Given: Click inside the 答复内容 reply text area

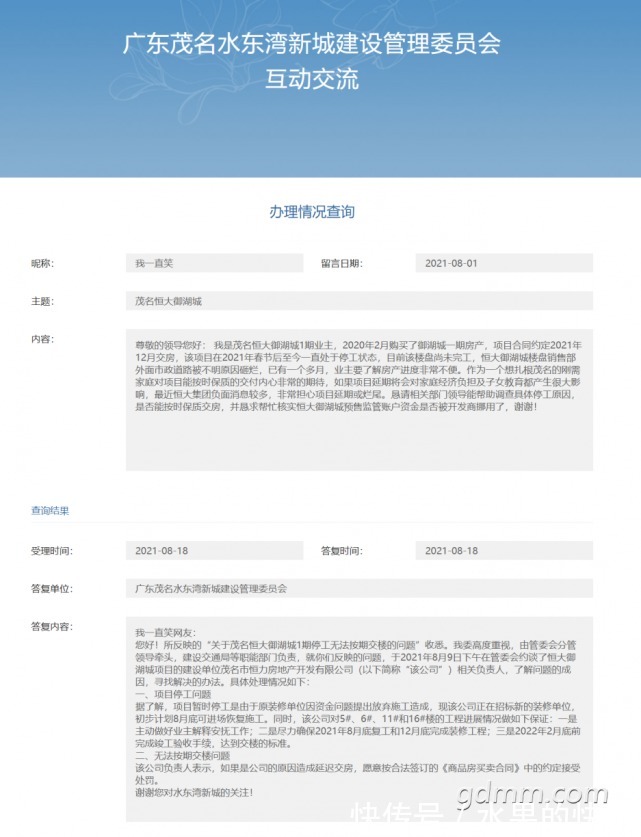Looking at the screenshot, I should click(x=359, y=719).
